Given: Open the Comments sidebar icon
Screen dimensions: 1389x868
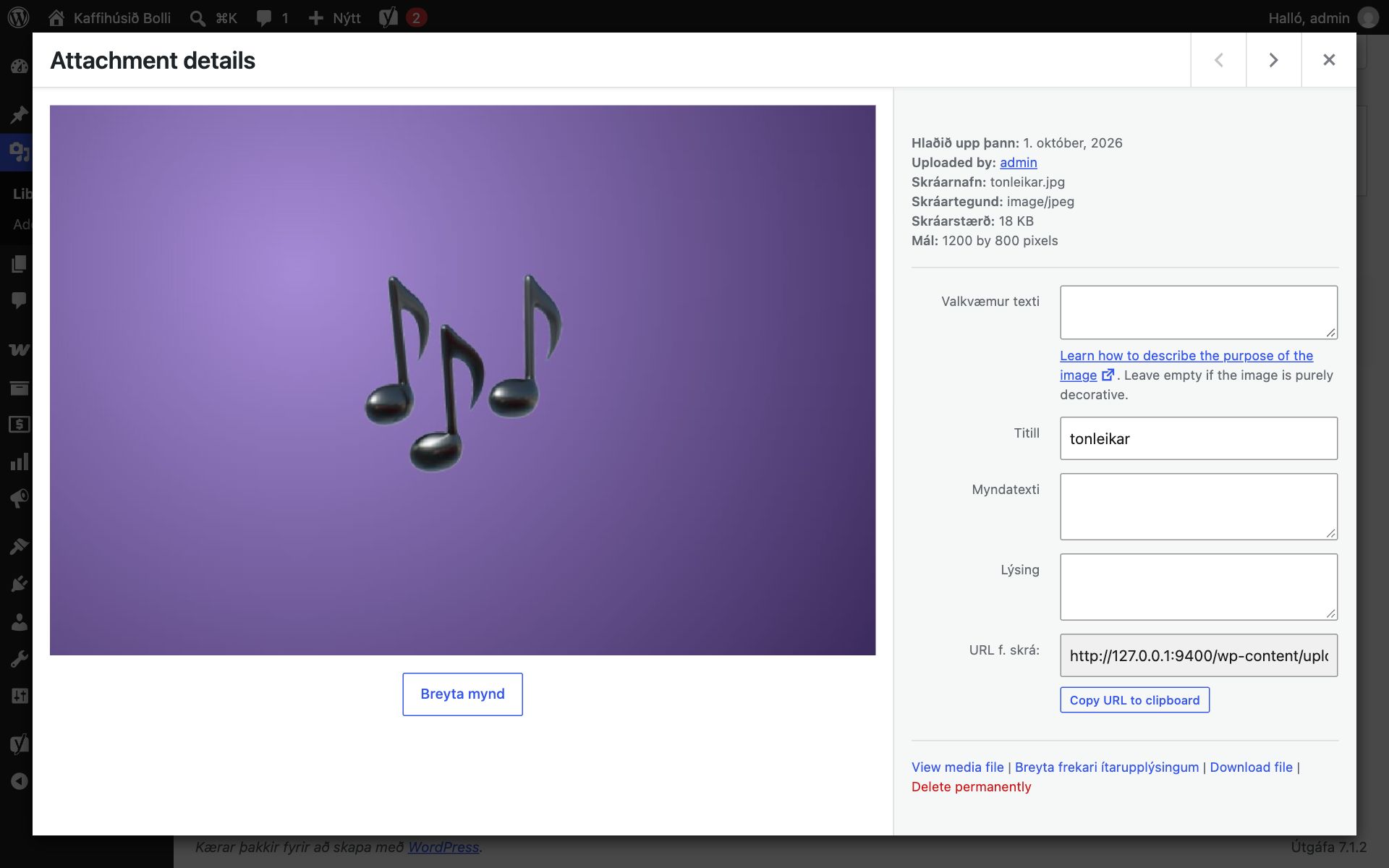Looking at the screenshot, I should [x=19, y=301].
